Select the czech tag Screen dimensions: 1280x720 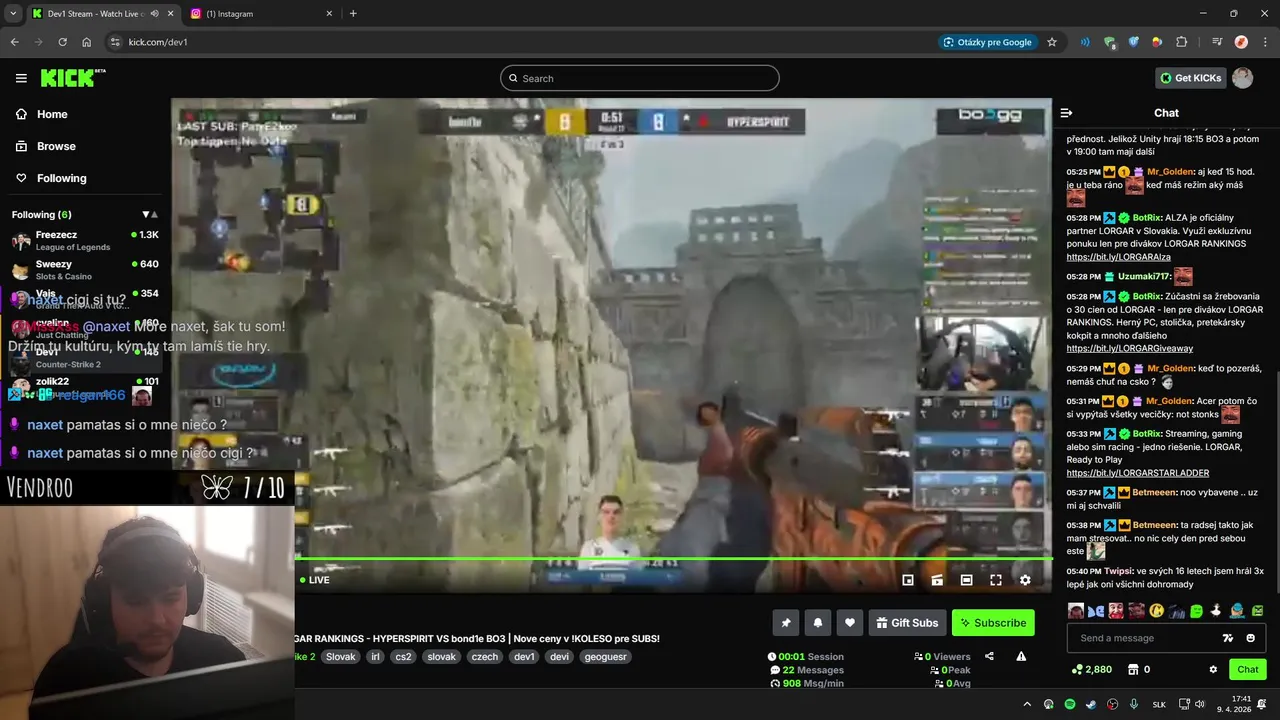[x=484, y=657]
